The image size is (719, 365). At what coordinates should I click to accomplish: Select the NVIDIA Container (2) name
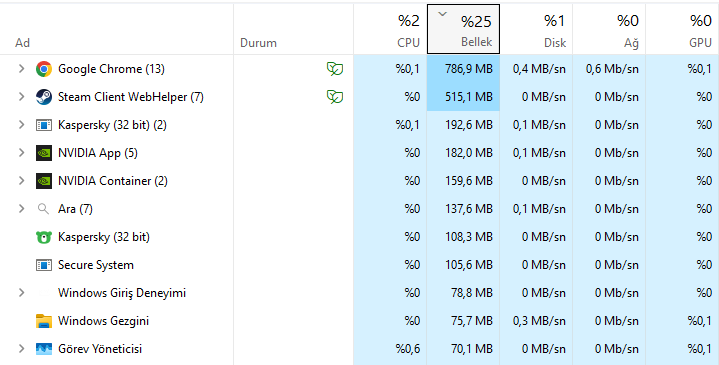[113, 181]
